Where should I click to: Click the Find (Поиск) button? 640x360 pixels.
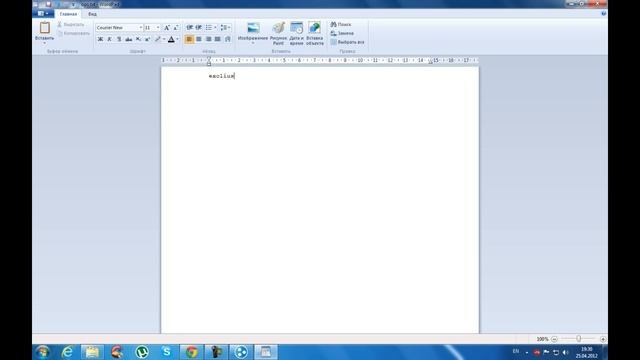[341, 24]
